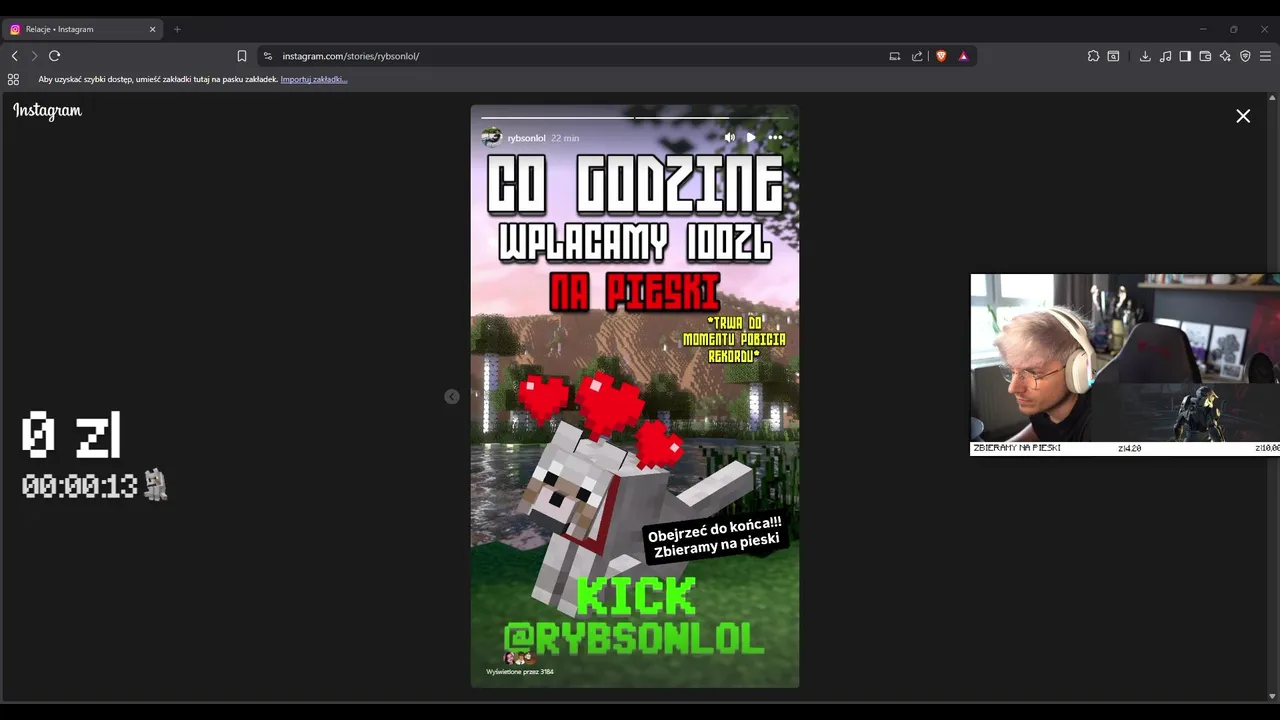Image resolution: width=1280 pixels, height=720 pixels.
Task: Click the install app icon in address bar
Action: [895, 56]
